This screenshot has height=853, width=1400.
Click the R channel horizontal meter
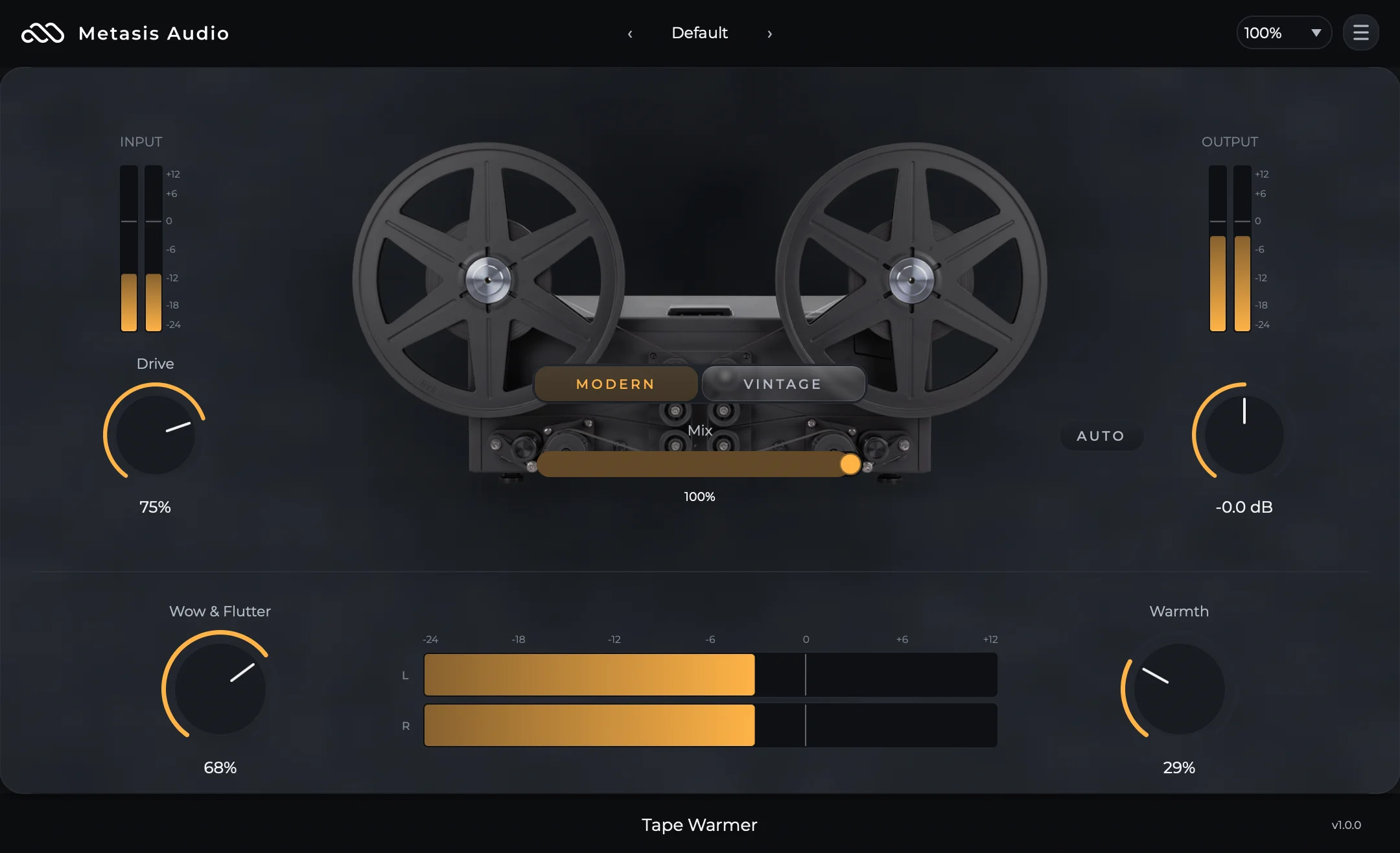tap(710, 725)
